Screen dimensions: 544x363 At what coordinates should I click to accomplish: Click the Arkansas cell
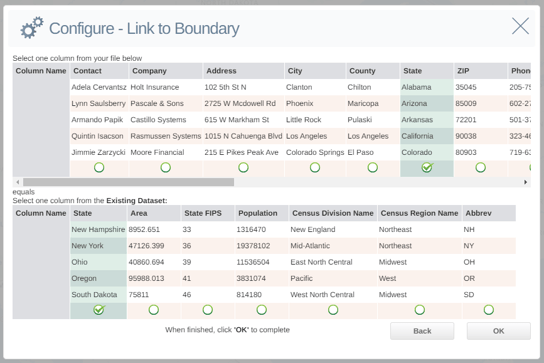click(x=427, y=120)
